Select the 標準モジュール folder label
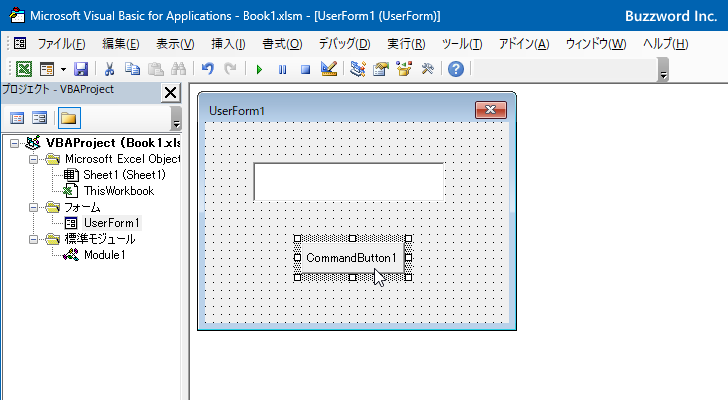728x400 pixels. coord(100,239)
